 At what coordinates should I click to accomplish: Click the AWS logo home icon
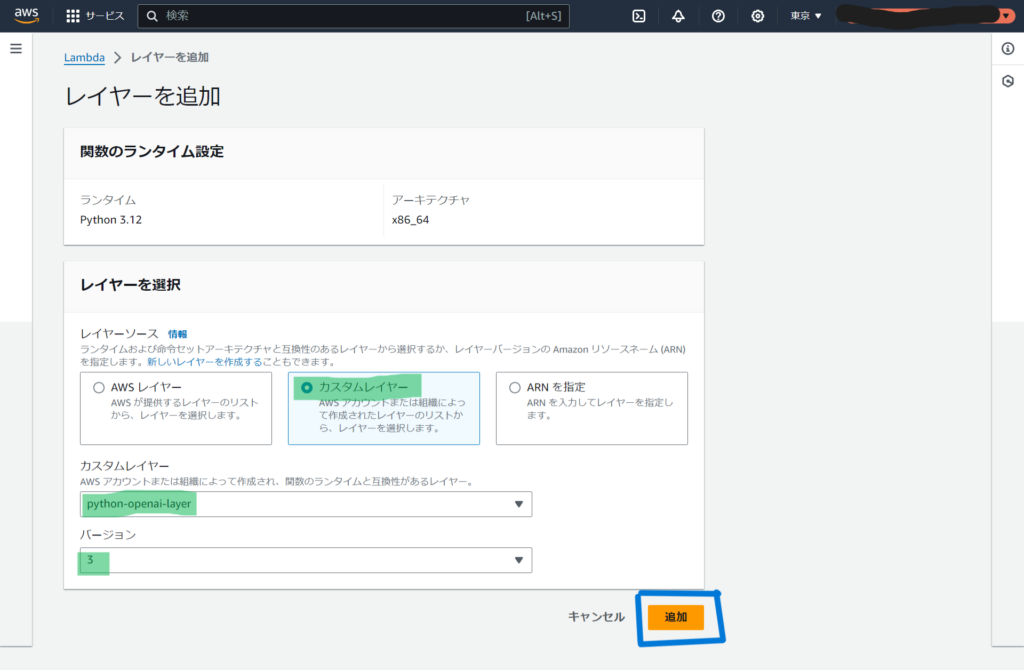pyautogui.click(x=26, y=15)
